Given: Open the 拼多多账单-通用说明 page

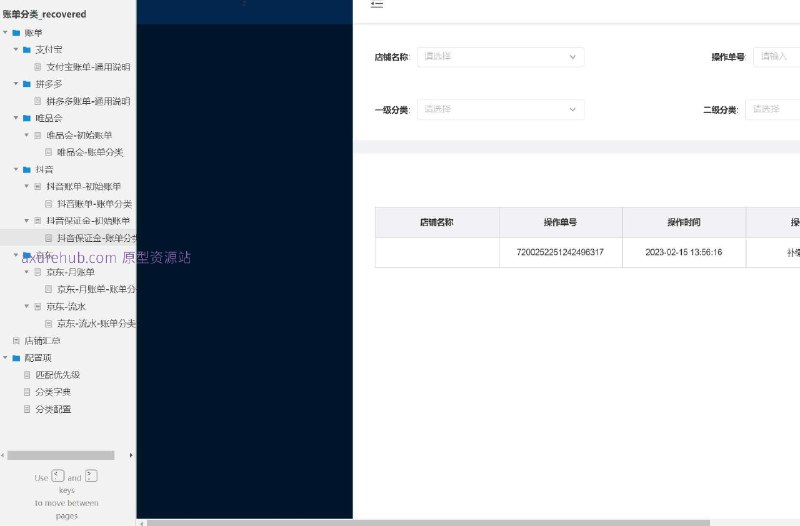Looking at the screenshot, I should [88, 101].
